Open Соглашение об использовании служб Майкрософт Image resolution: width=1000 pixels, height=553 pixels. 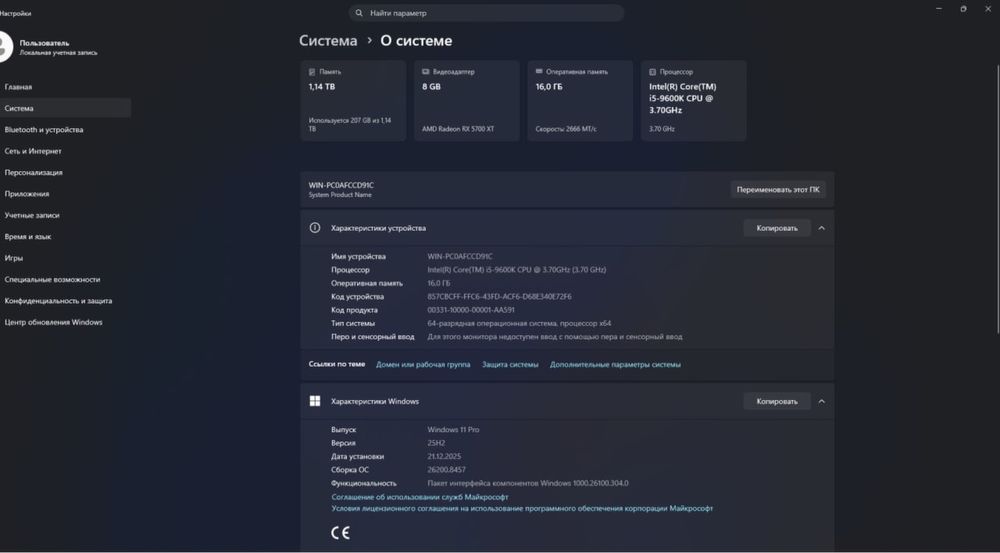[420, 497]
